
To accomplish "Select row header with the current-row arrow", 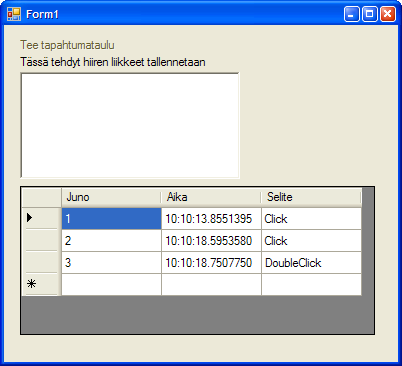I will tap(42, 218).
